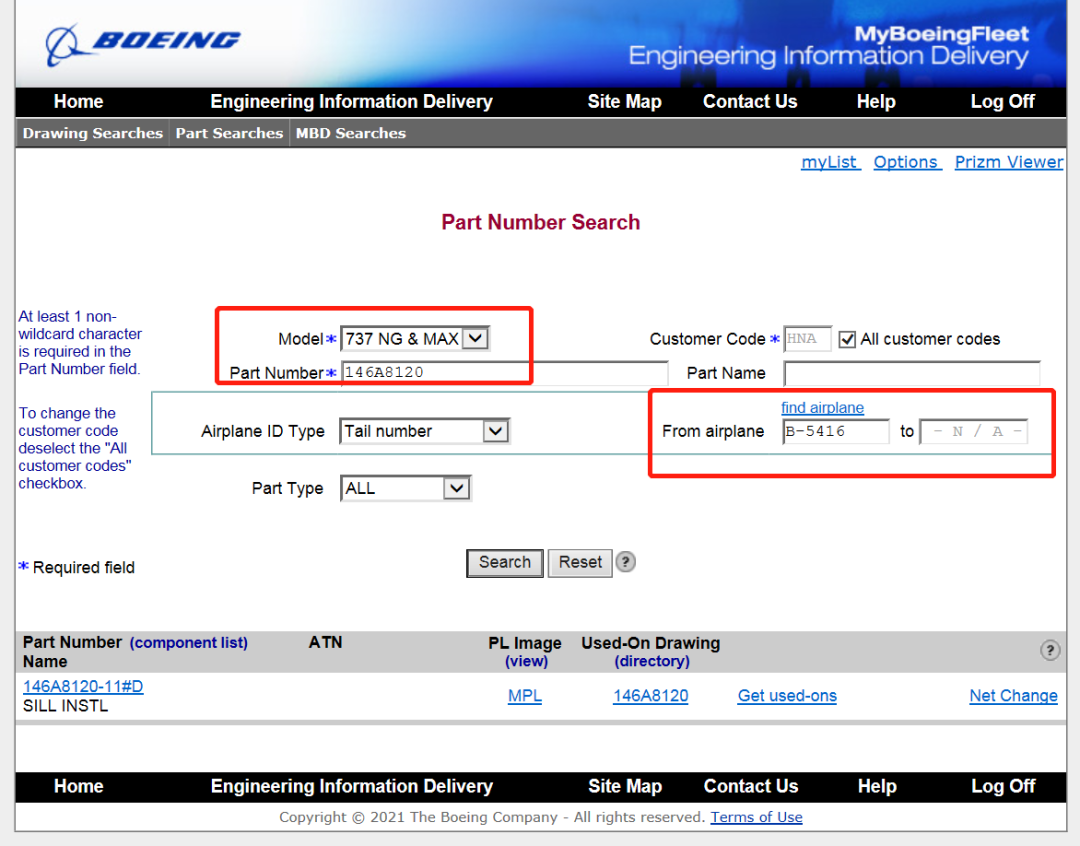The width and height of the screenshot is (1080, 846).
Task: Open Engineering Information Delivery in top nav
Action: tap(351, 101)
